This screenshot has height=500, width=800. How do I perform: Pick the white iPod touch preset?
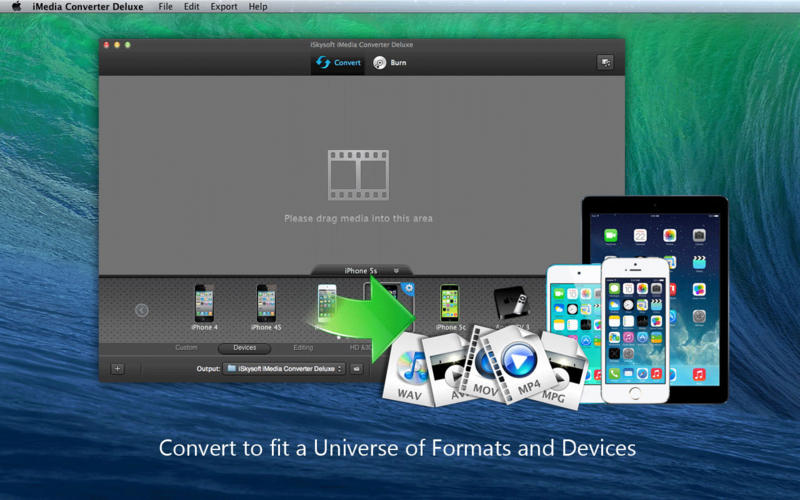[x=327, y=302]
